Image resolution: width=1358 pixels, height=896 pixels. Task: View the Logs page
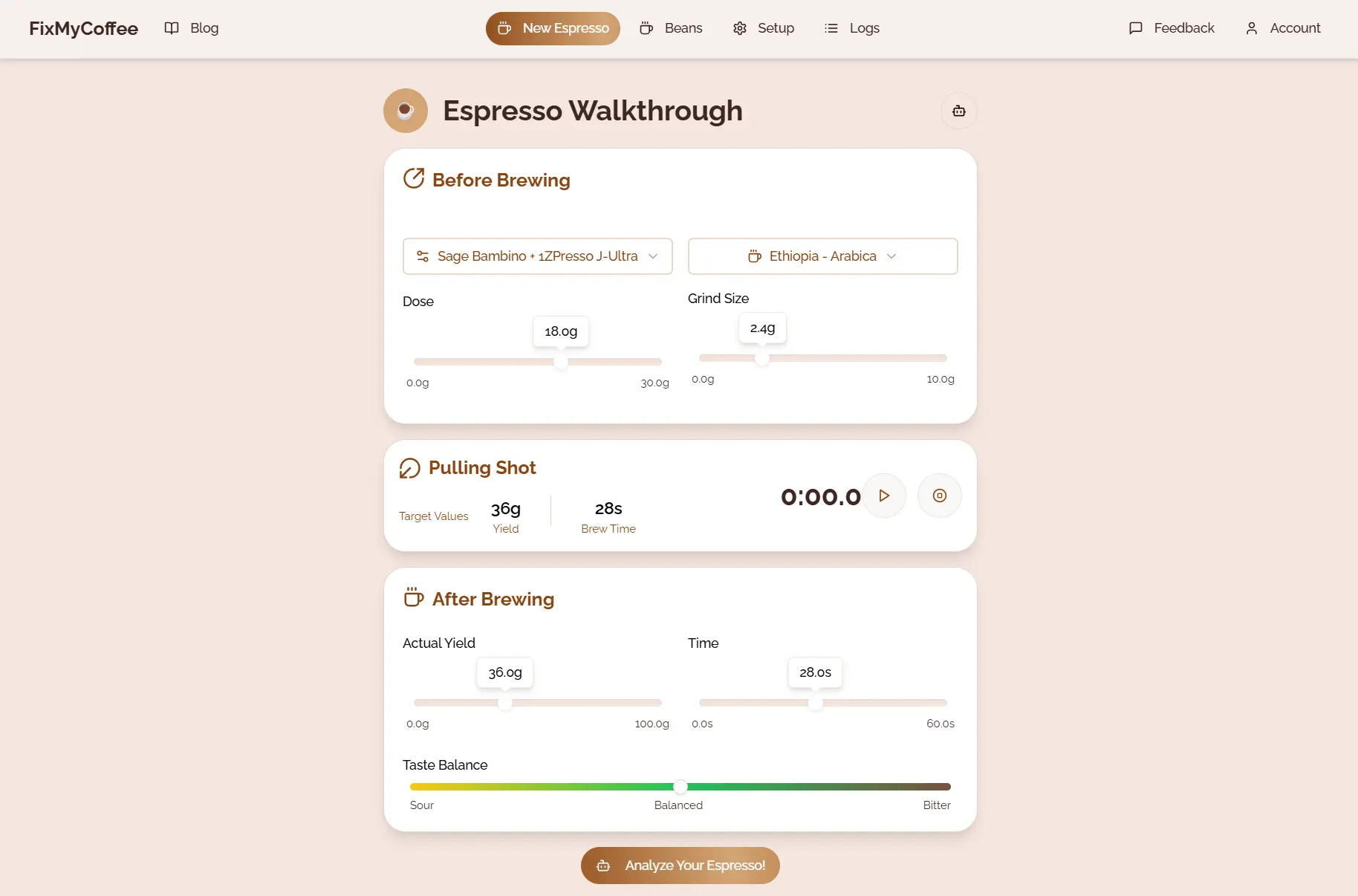coord(851,28)
